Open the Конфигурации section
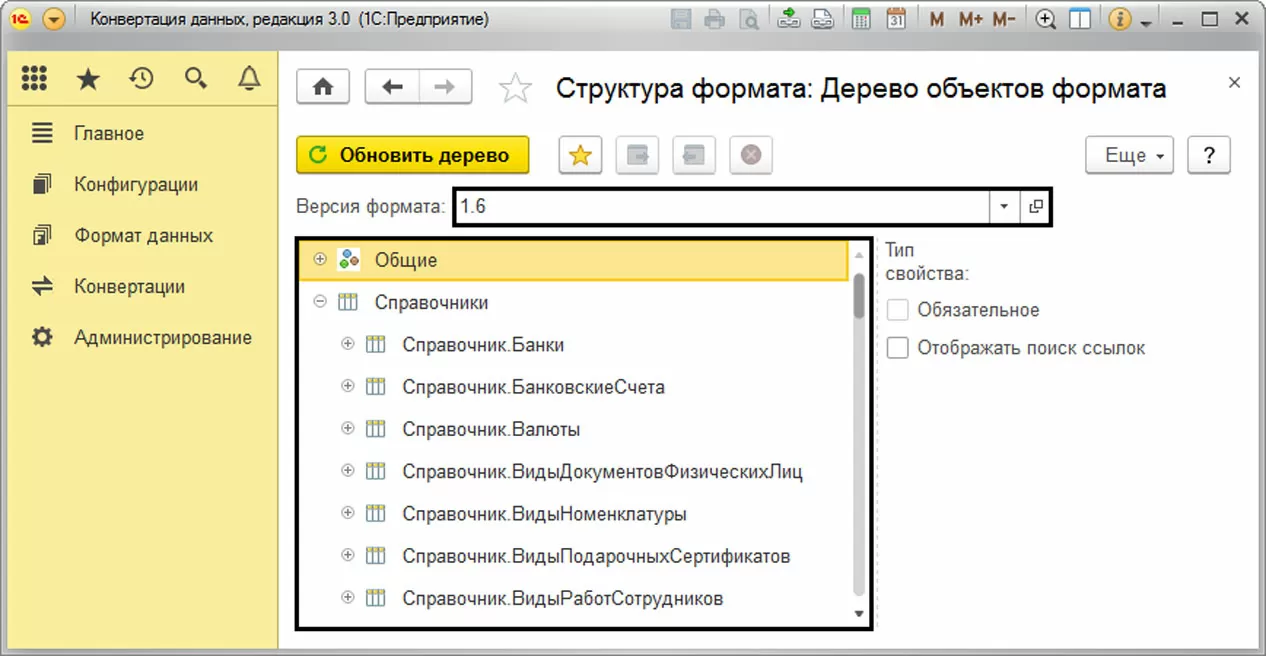 point(136,184)
